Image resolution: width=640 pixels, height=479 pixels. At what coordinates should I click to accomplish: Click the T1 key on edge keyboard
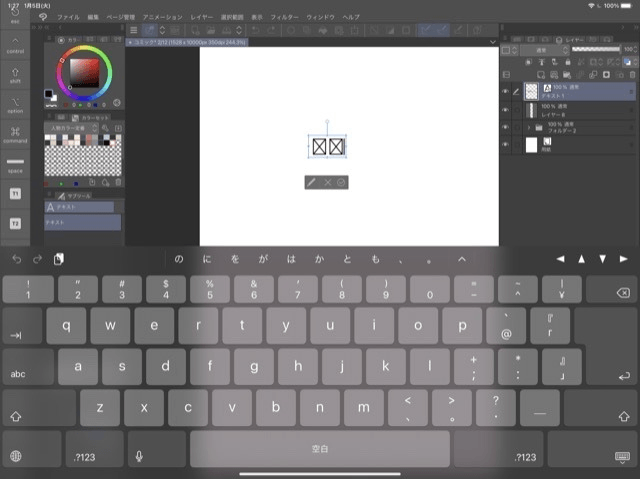pyautogui.click(x=15, y=194)
